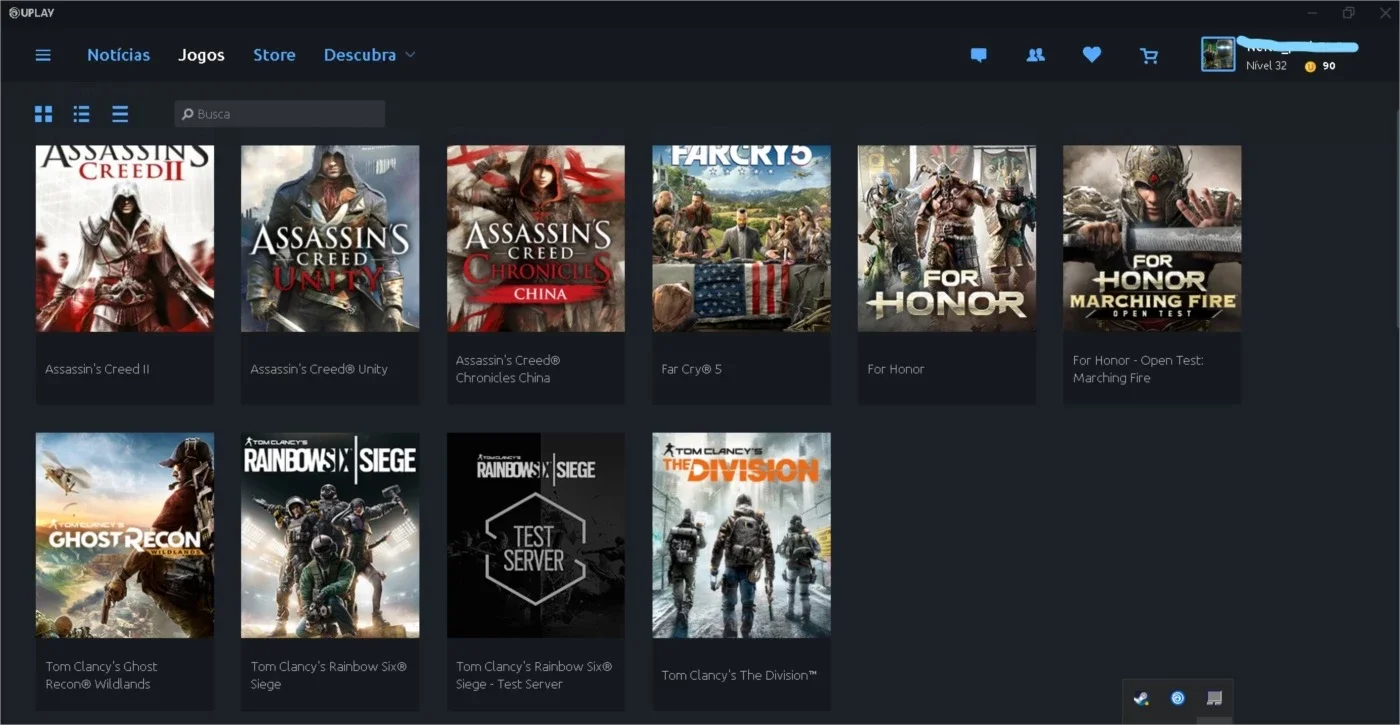Open the shopping cart
The height and width of the screenshot is (725, 1400).
1149,56
